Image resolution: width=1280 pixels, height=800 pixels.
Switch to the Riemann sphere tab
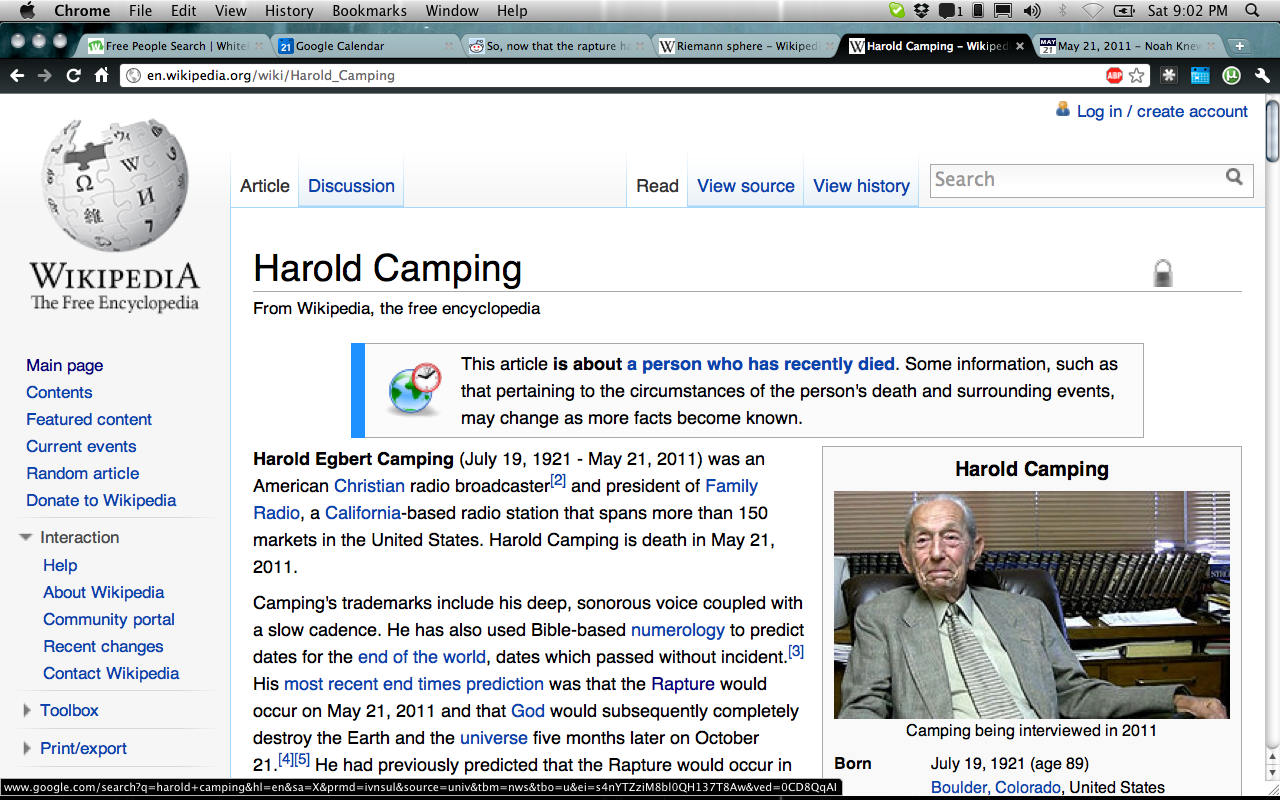click(746, 46)
